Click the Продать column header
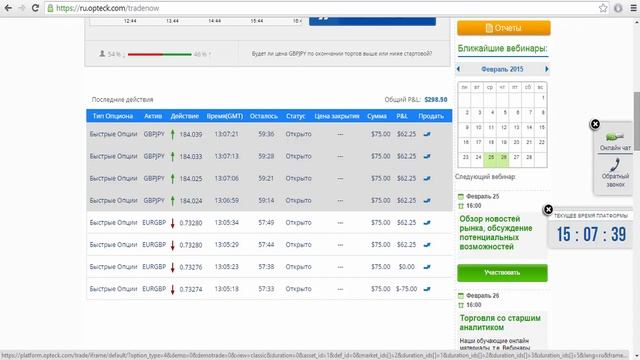640x360 pixels. [x=431, y=116]
